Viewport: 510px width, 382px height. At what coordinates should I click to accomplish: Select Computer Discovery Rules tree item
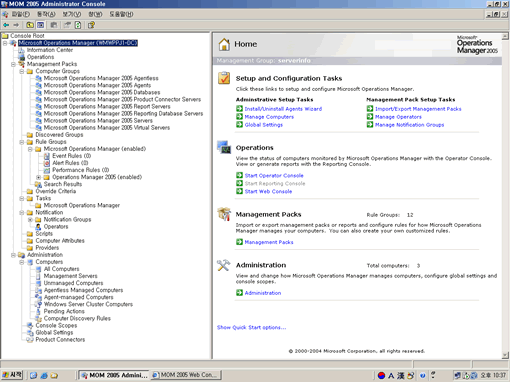[77, 318]
